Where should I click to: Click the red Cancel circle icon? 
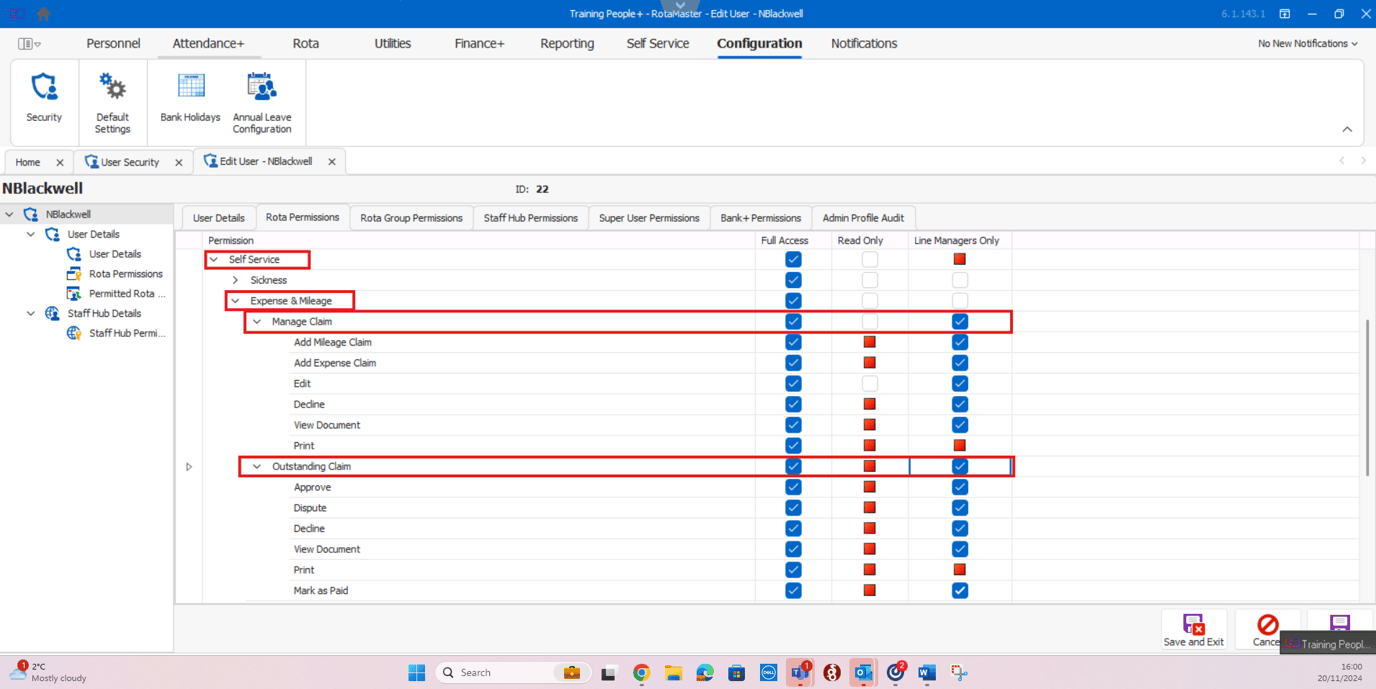click(1267, 625)
